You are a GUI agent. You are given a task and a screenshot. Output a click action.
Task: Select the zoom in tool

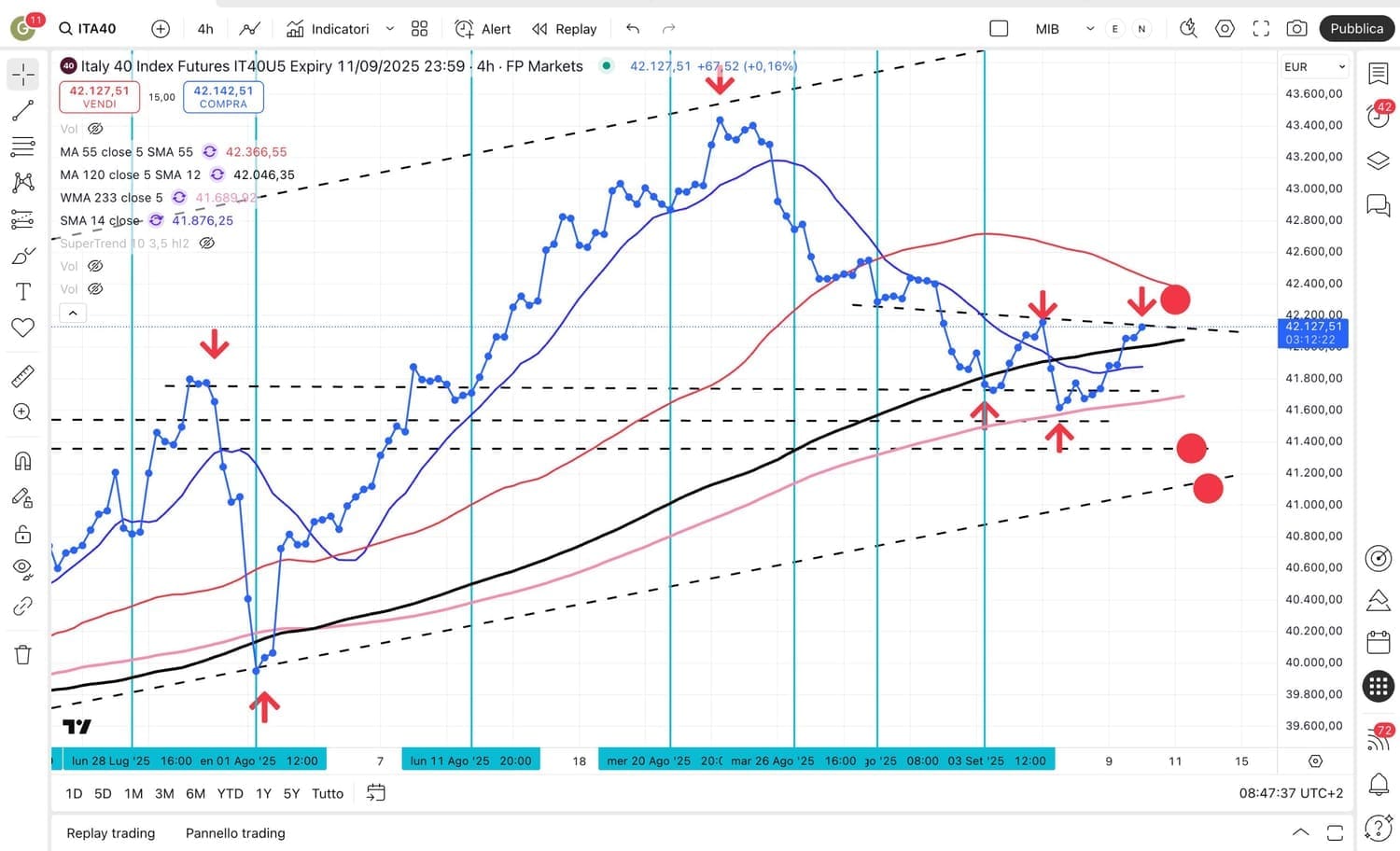point(23,412)
